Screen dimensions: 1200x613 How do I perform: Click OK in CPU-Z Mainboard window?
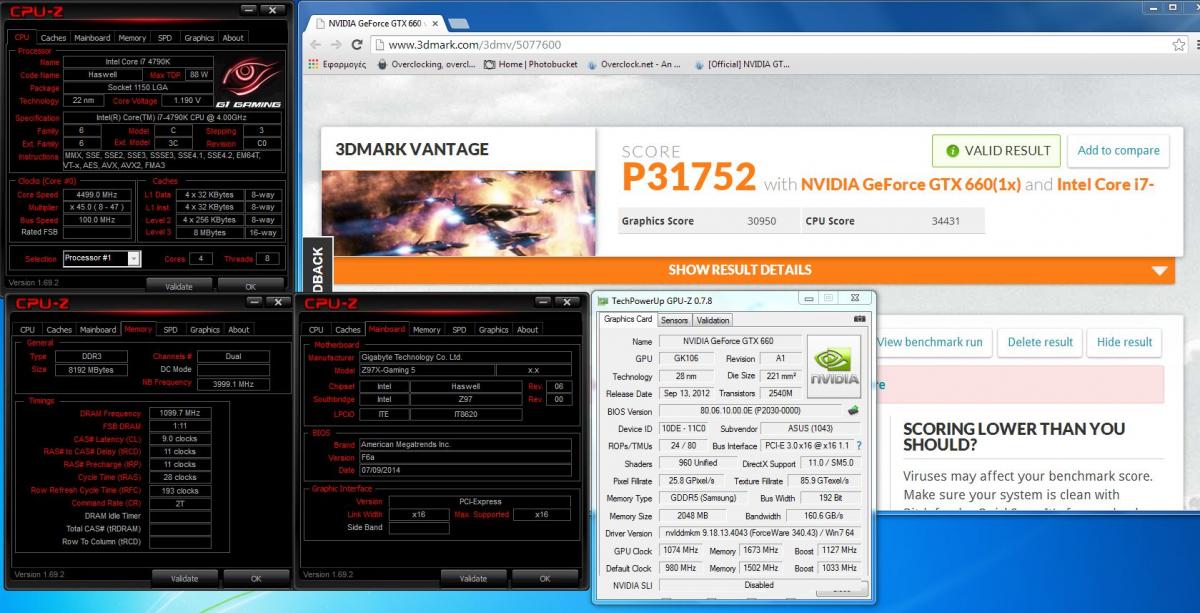click(x=545, y=578)
